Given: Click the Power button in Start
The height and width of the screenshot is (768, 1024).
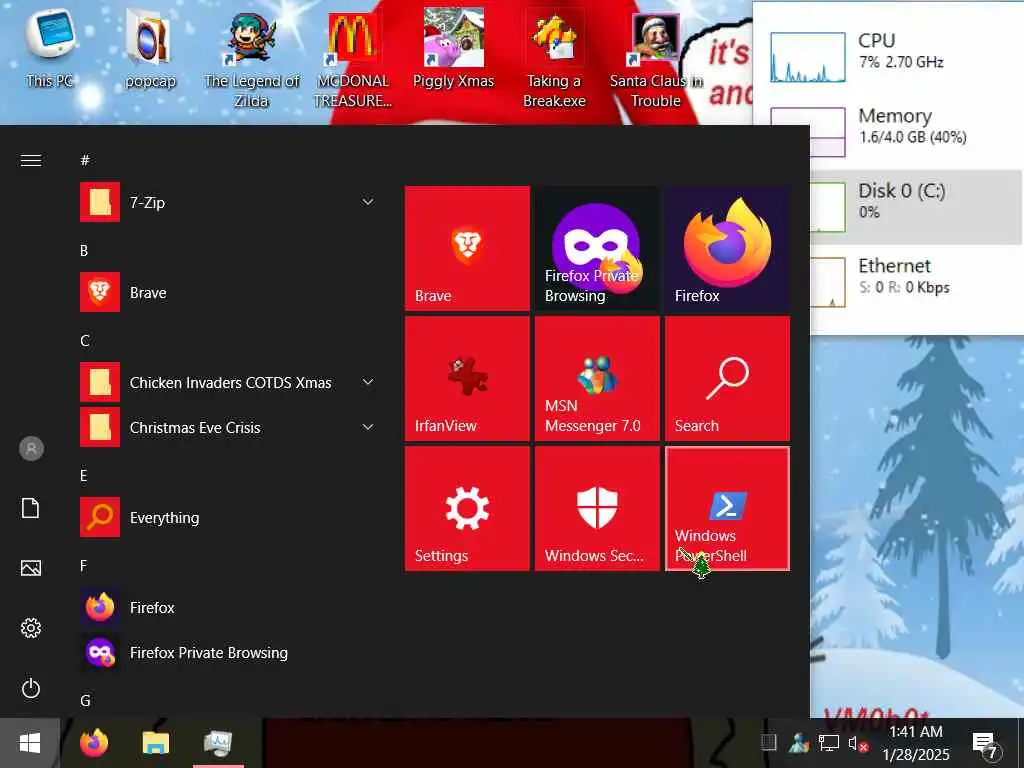Looking at the screenshot, I should click(31, 688).
